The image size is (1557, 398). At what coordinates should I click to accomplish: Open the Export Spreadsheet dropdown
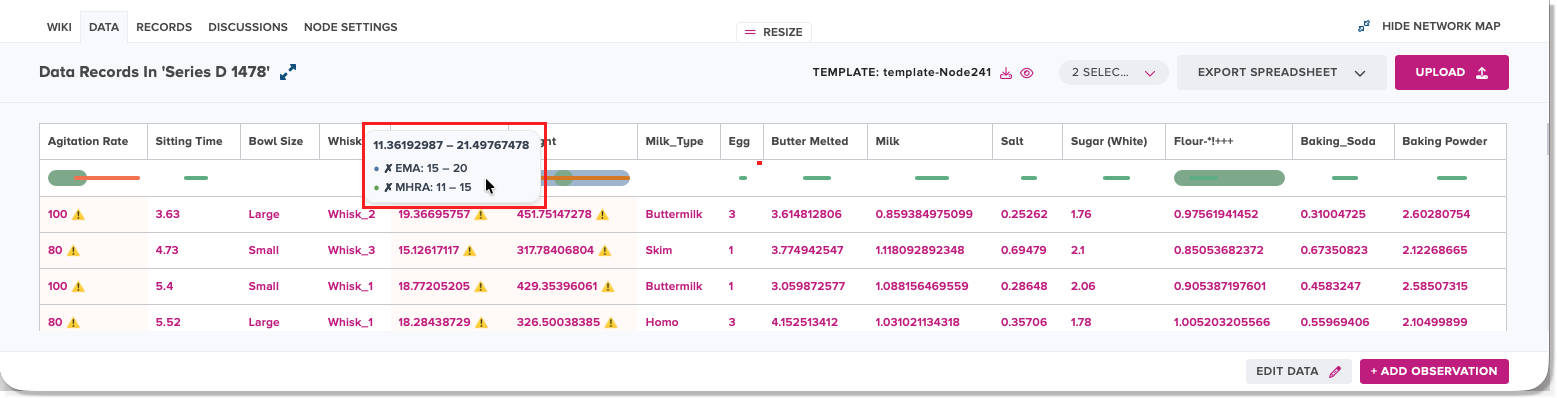(1282, 73)
